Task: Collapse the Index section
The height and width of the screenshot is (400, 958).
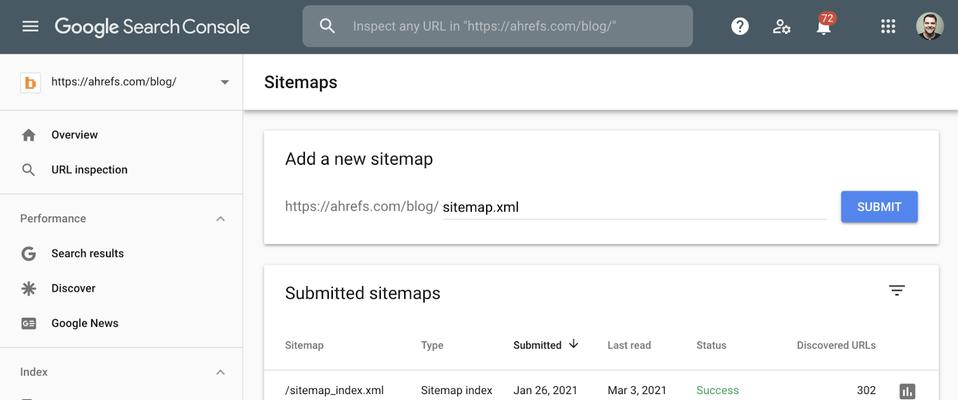Action: (221, 372)
